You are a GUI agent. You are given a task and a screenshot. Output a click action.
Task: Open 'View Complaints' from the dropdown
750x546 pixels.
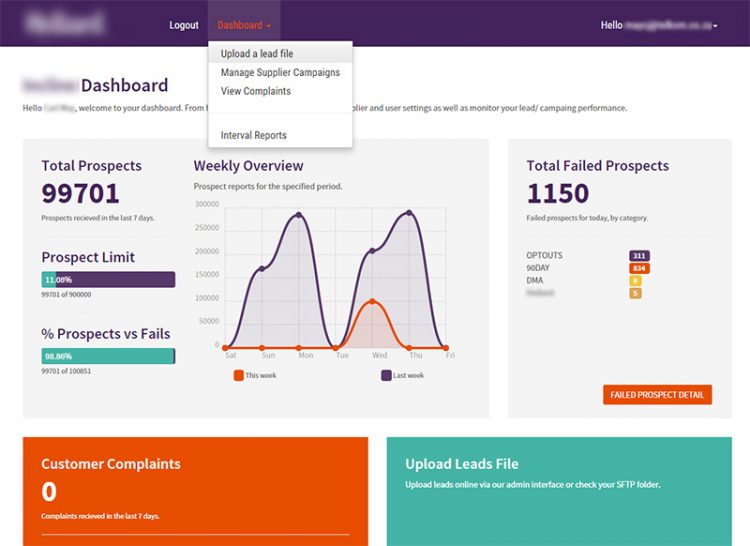256,91
